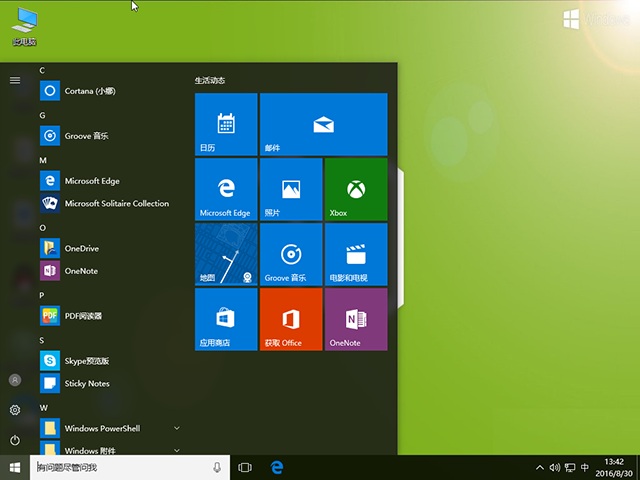Open the Mail (邮件) tile
The height and width of the screenshot is (480, 640).
pos(323,124)
